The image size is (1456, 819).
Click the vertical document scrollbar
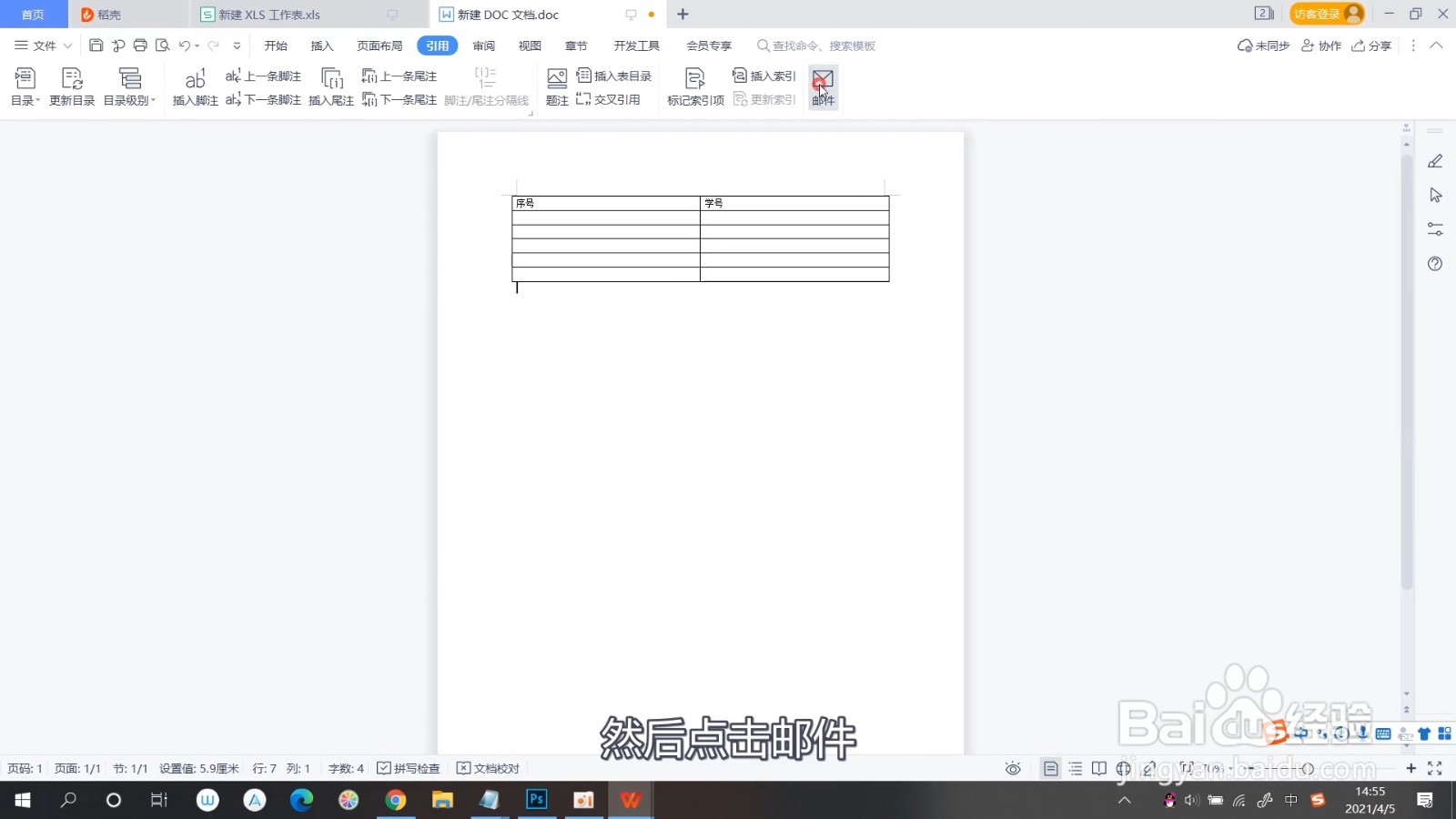1407,372
